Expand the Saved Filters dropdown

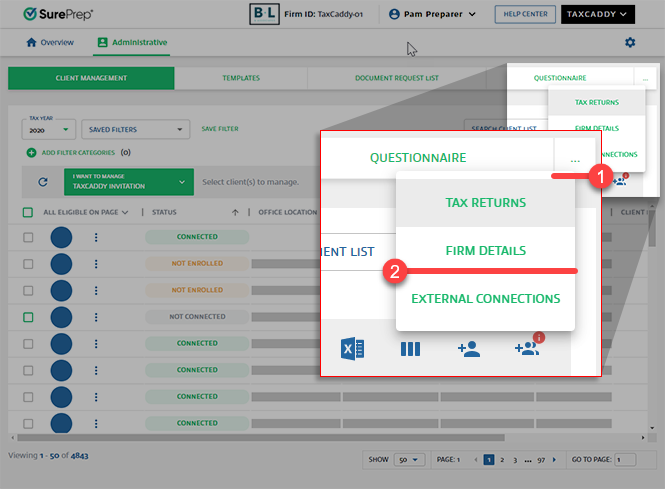click(136, 129)
